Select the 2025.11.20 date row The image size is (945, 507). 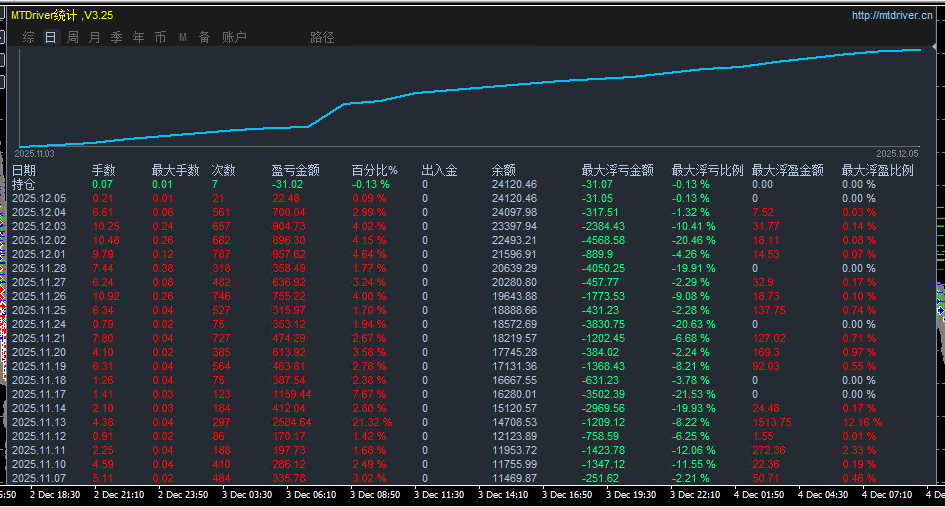[39, 352]
